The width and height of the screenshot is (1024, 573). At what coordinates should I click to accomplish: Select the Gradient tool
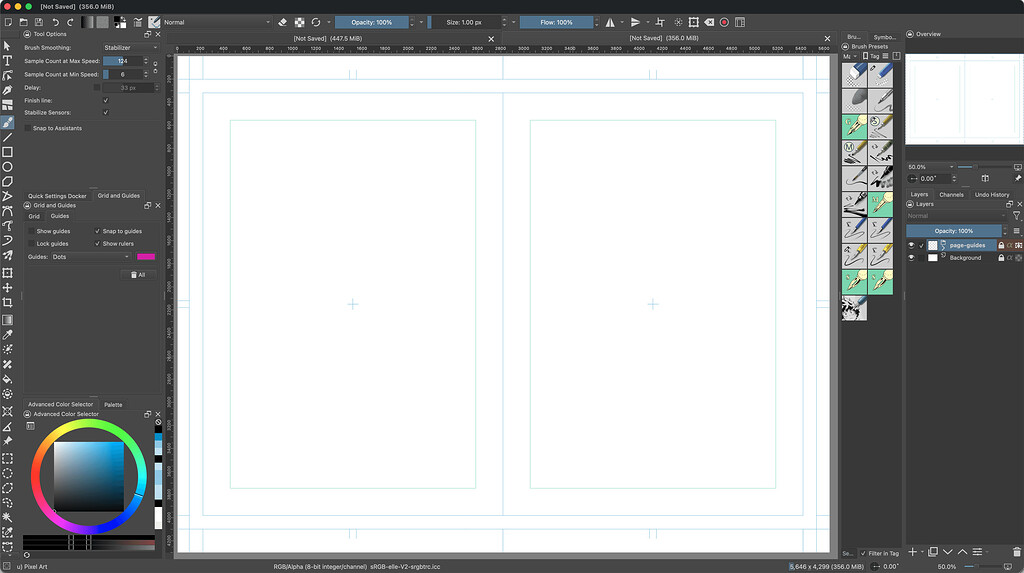[7, 320]
